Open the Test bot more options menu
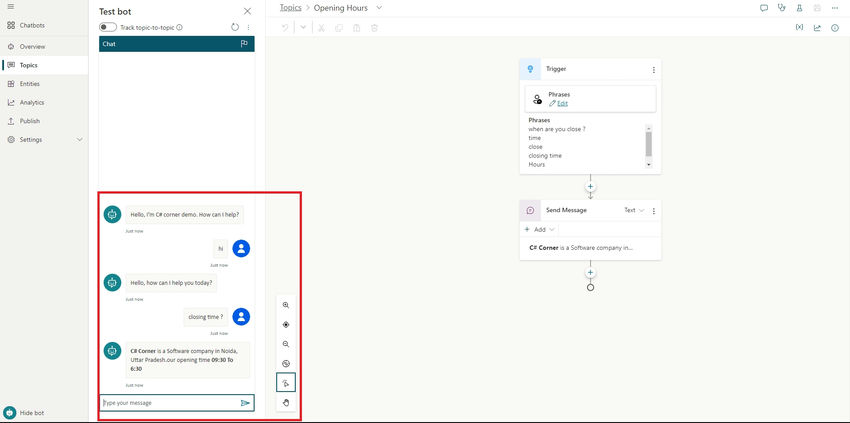 point(248,27)
